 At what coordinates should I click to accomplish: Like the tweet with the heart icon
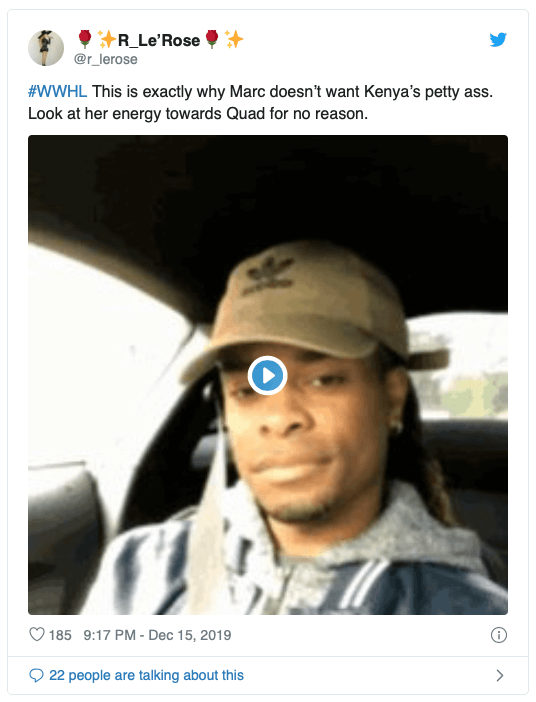click(x=37, y=634)
